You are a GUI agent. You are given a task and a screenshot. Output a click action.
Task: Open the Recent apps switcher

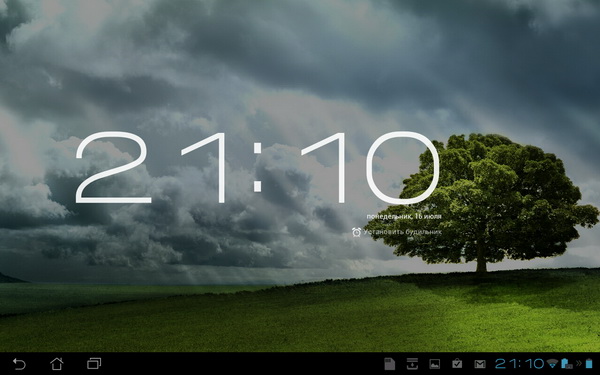point(94,364)
